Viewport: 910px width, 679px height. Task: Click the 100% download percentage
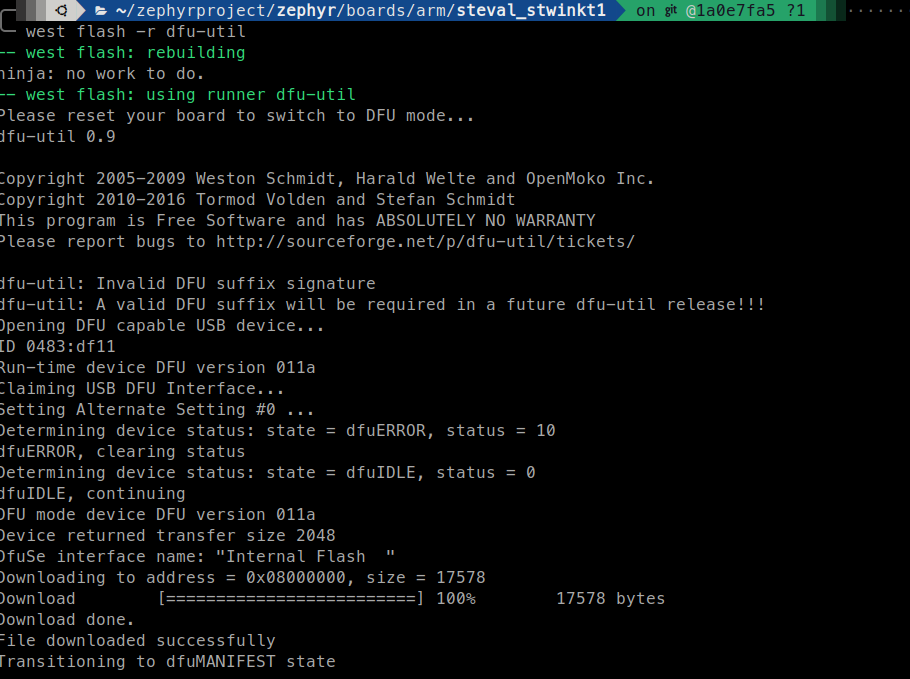pos(455,598)
